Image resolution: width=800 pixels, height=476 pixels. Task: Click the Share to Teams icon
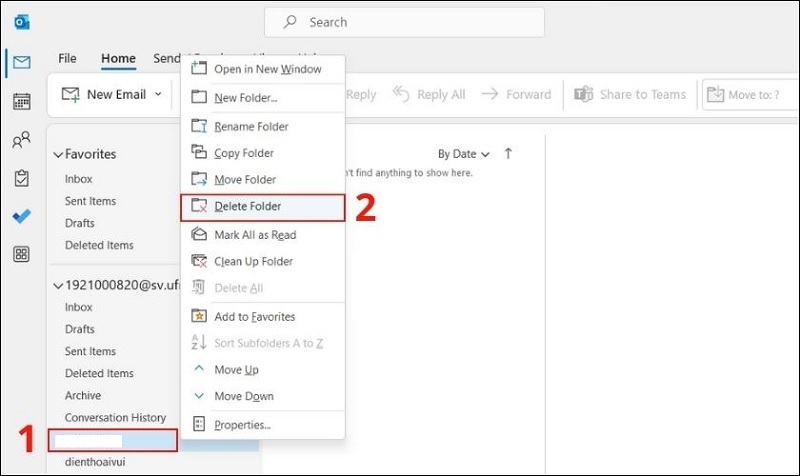tap(584, 94)
